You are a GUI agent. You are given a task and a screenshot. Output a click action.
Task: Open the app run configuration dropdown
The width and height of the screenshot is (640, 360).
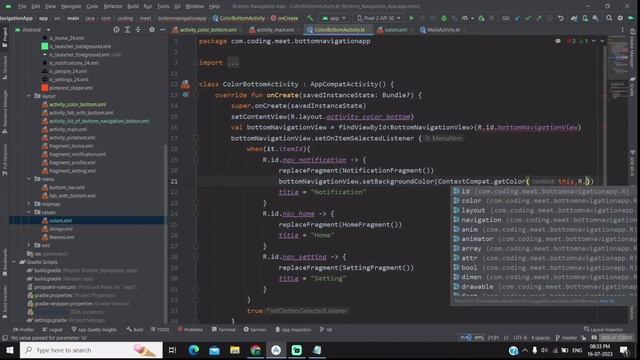click(334, 18)
